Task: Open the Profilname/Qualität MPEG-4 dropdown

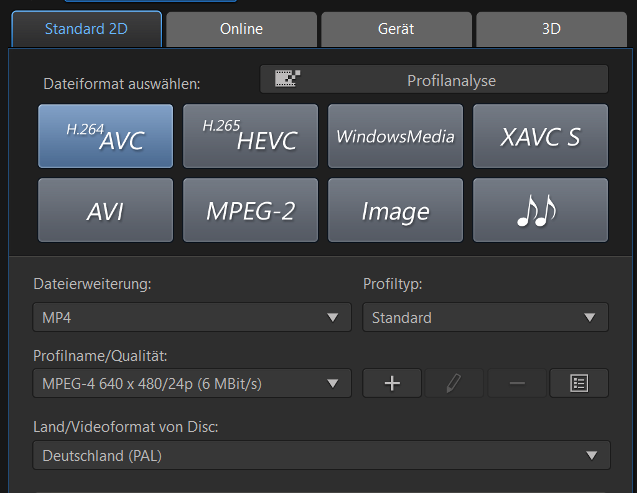Action: 192,383
